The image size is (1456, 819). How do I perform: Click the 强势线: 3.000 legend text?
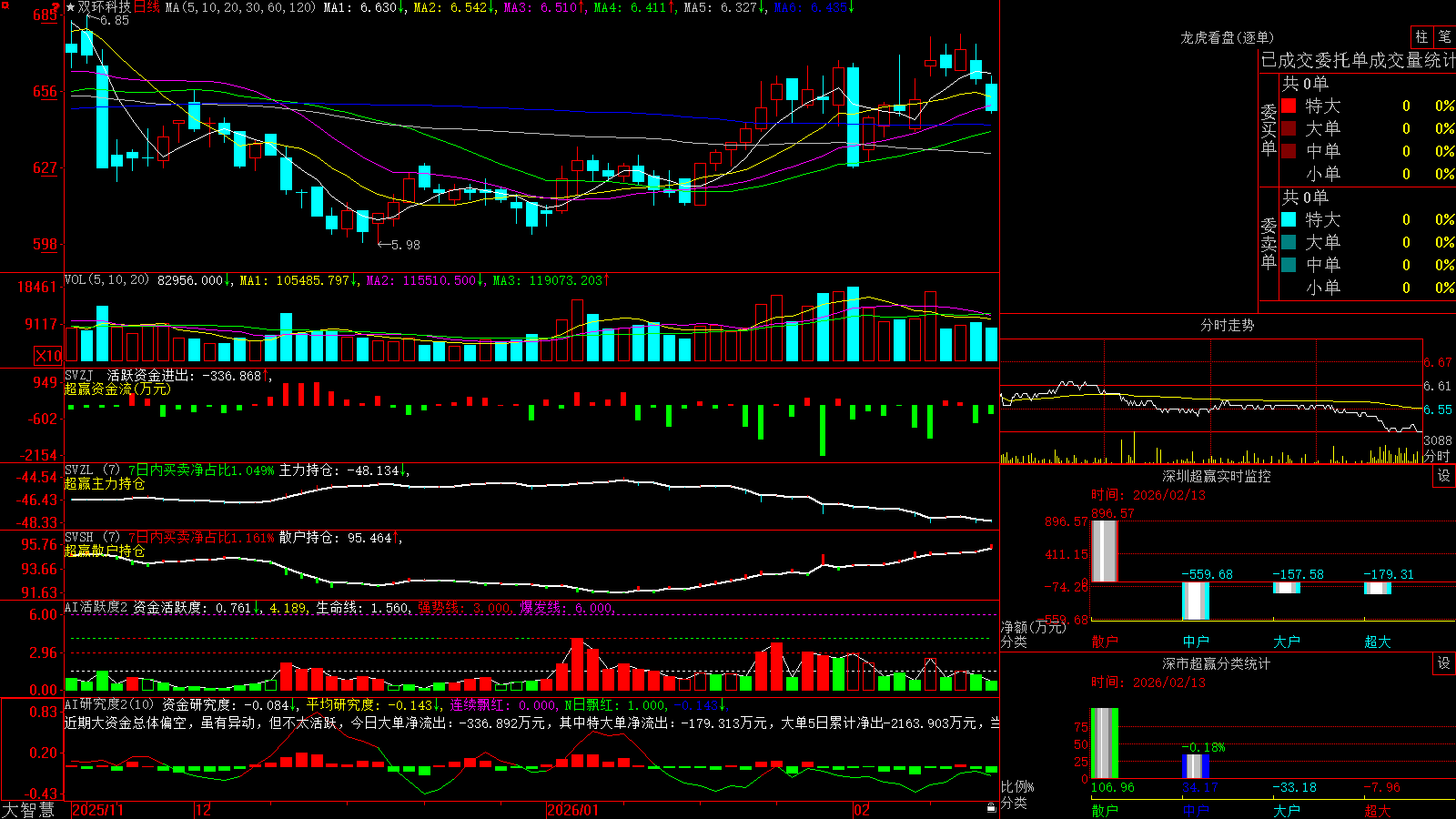tap(464, 607)
